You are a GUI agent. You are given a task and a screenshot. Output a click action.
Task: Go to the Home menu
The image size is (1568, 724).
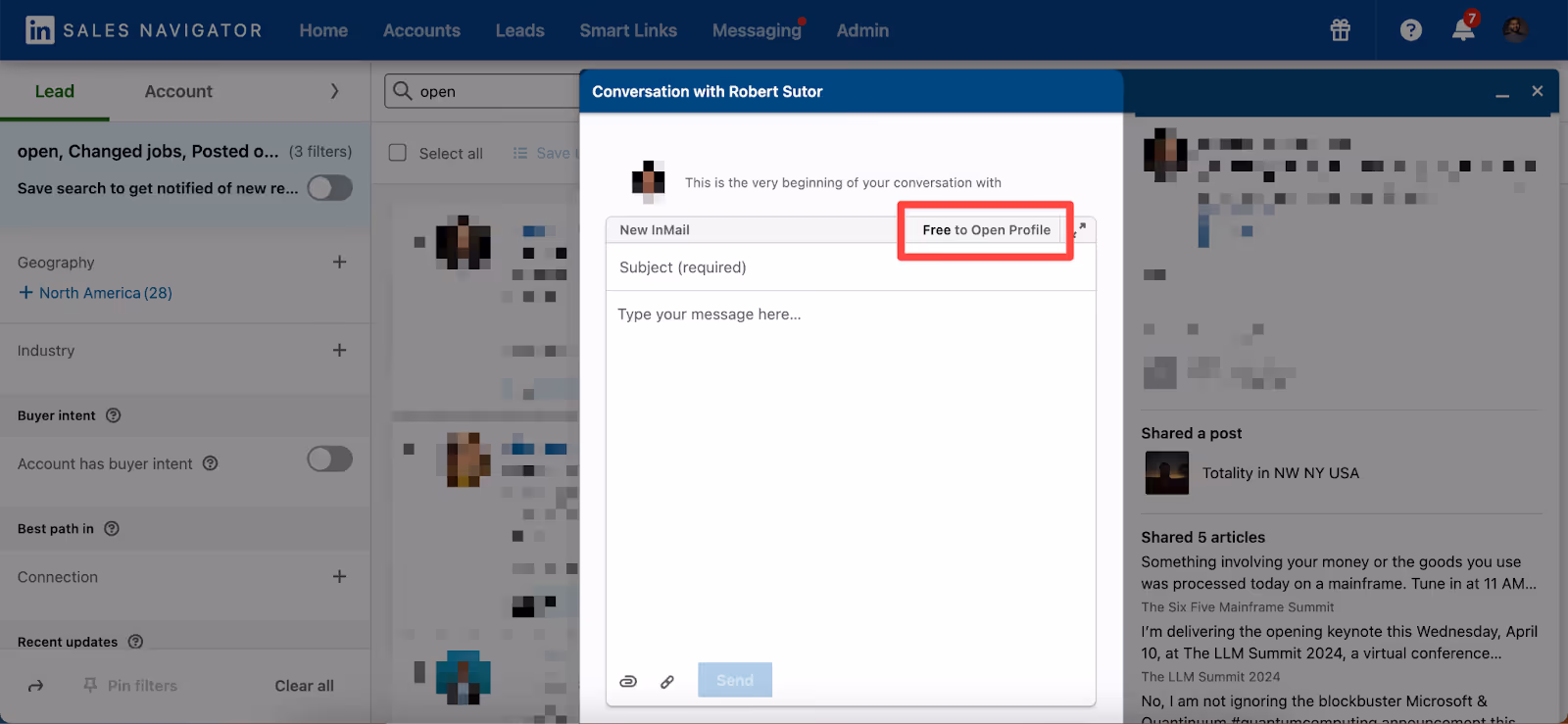[x=323, y=30]
